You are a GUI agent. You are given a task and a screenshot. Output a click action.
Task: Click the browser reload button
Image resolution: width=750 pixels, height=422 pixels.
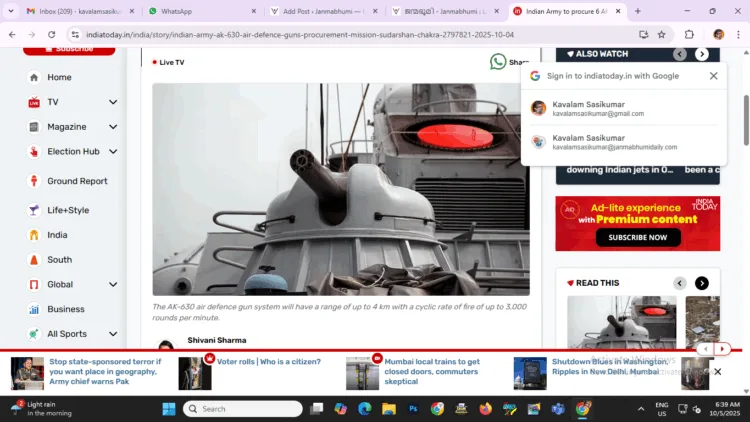pos(54,34)
